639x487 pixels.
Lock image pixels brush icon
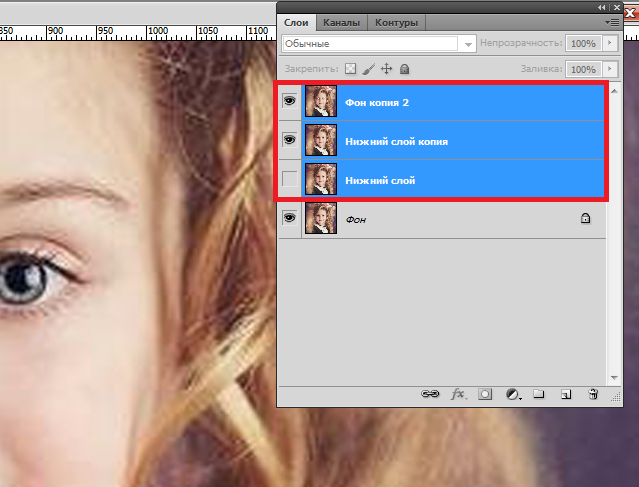[x=368, y=69]
